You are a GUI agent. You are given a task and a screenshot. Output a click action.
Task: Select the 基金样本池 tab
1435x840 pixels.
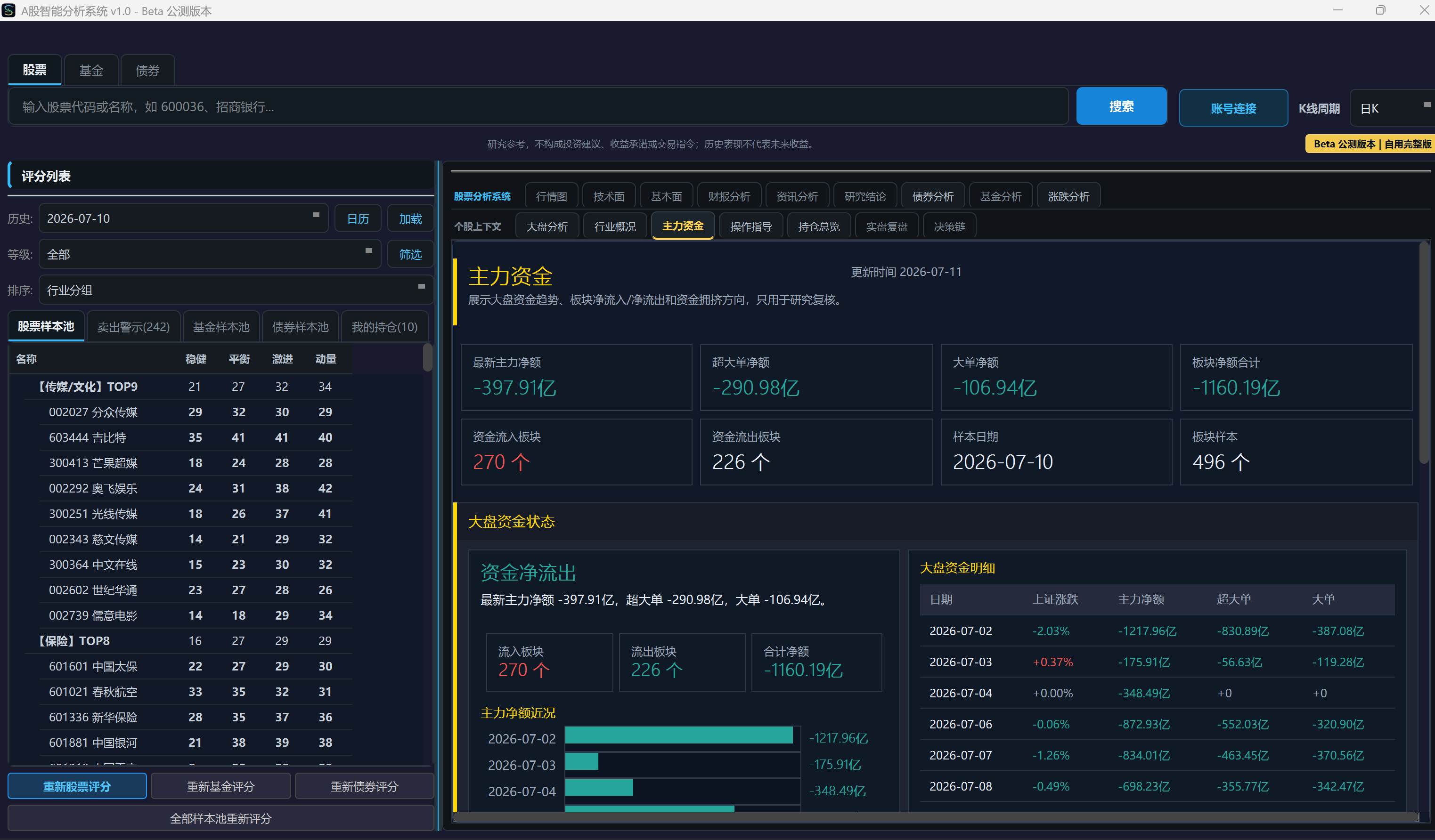click(x=221, y=327)
